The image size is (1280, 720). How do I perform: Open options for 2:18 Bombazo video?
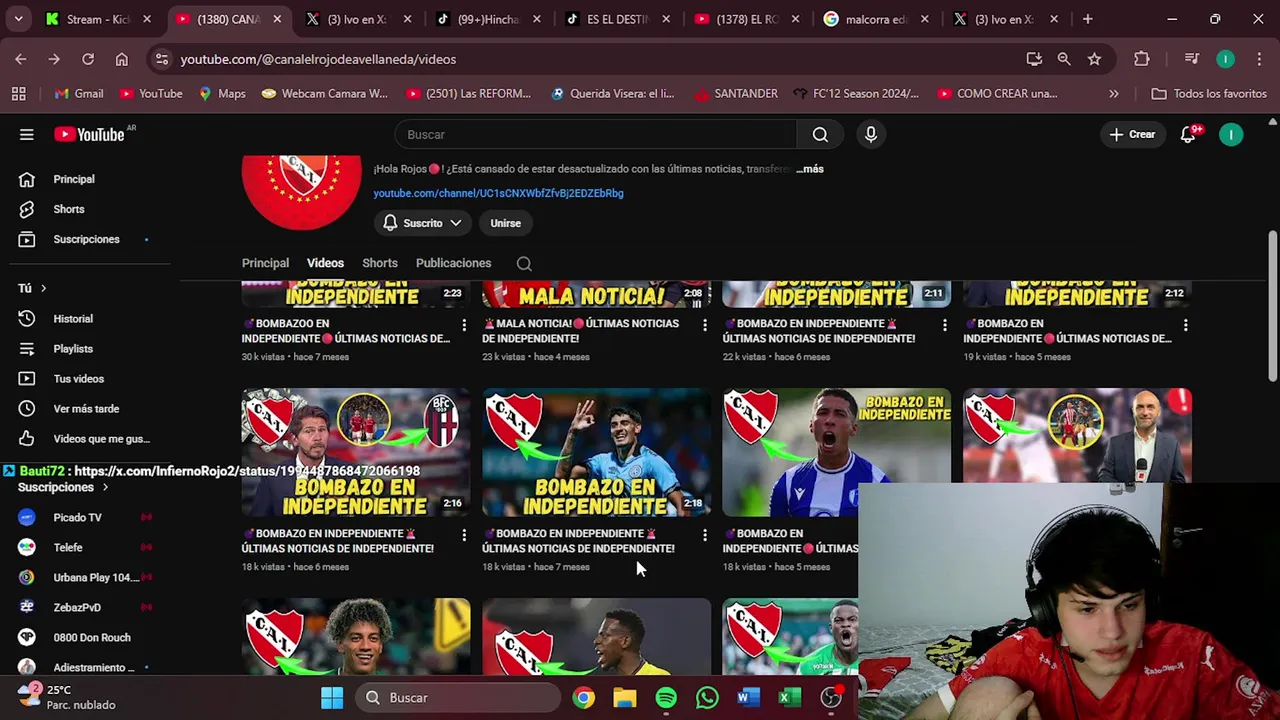tap(705, 535)
